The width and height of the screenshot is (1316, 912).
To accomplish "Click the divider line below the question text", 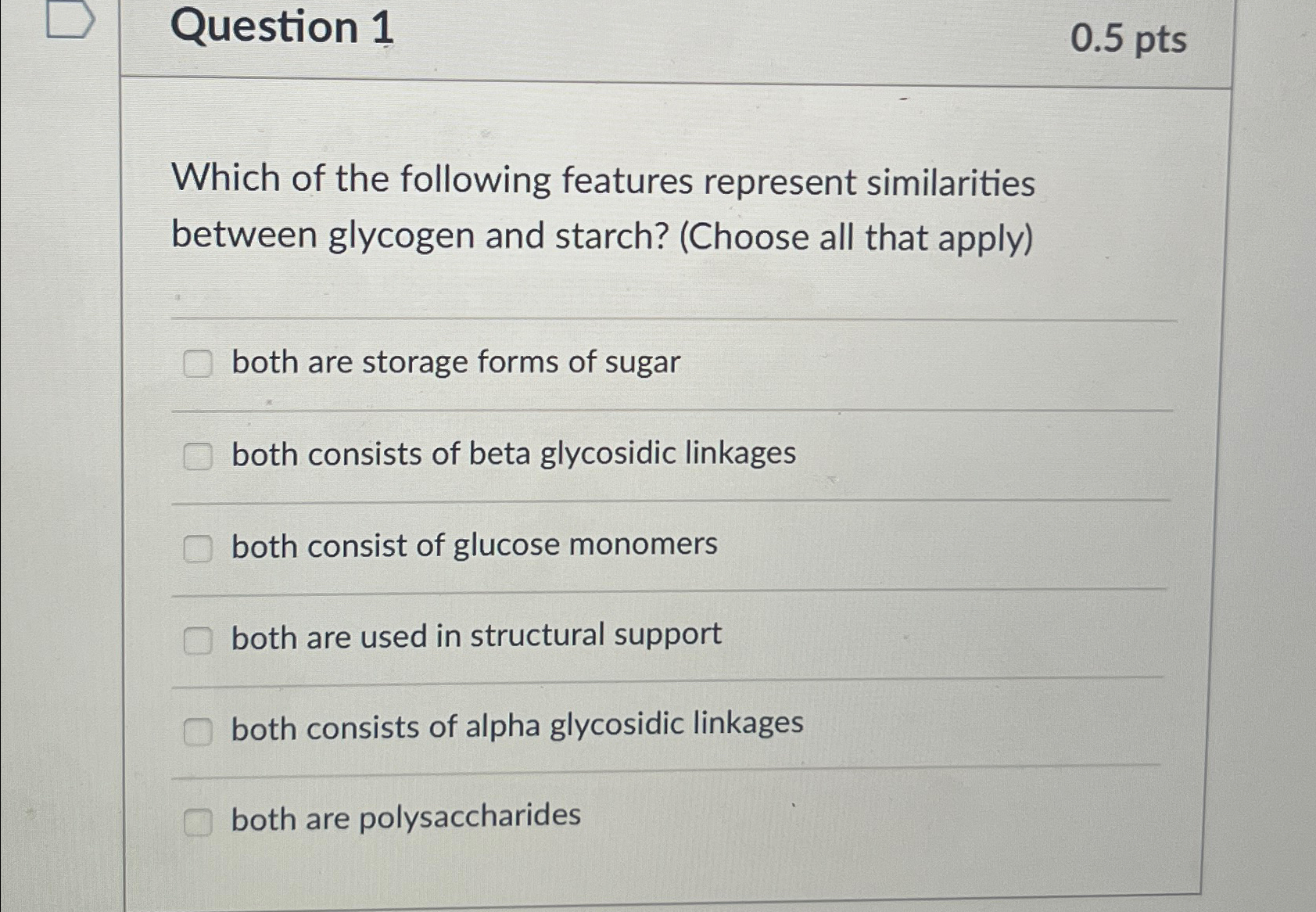I will tap(672, 318).
